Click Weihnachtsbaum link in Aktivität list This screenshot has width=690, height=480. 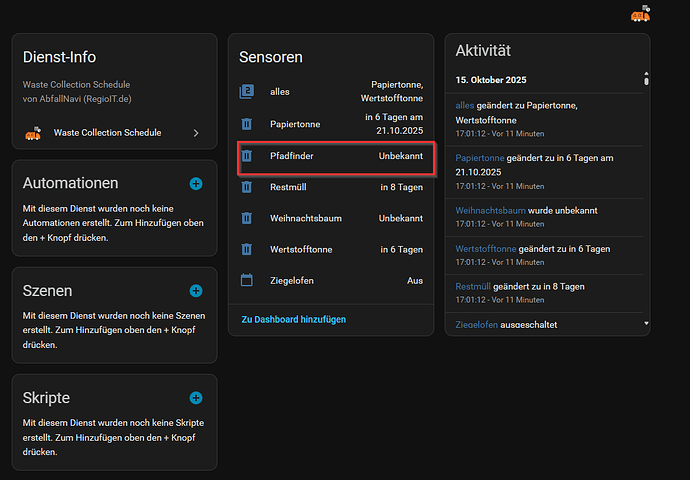point(490,210)
